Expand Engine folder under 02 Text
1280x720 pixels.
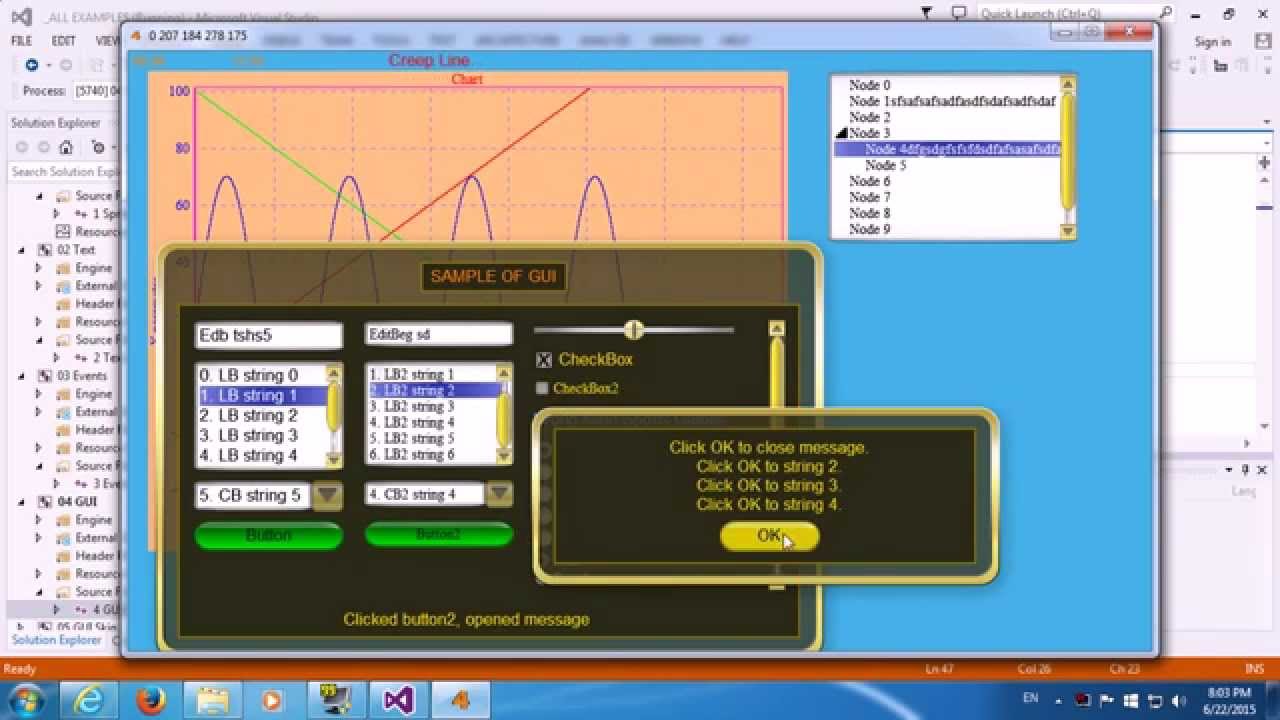[39, 268]
